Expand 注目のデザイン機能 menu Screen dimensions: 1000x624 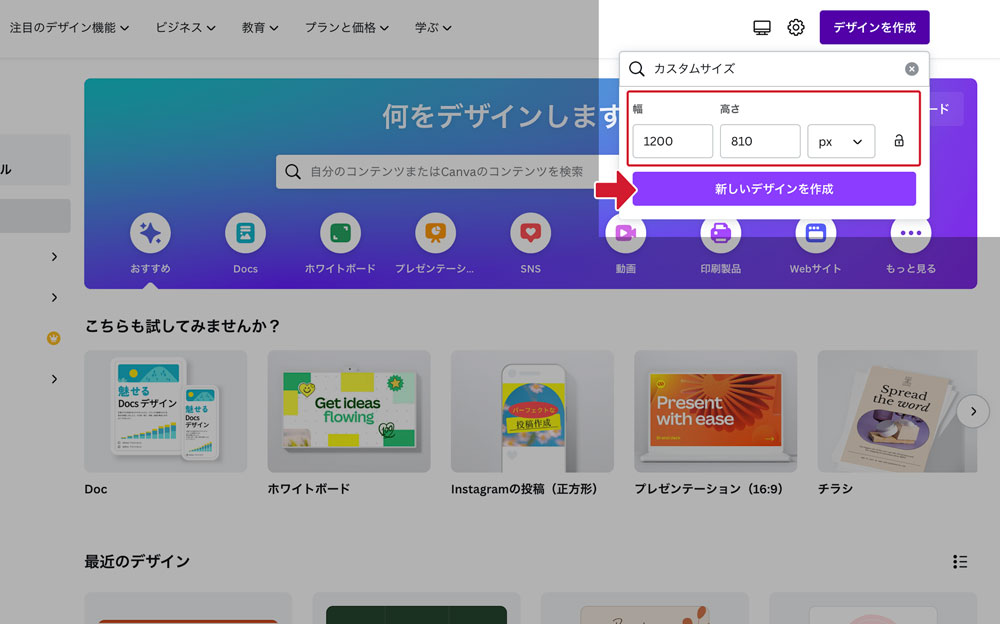[69, 27]
